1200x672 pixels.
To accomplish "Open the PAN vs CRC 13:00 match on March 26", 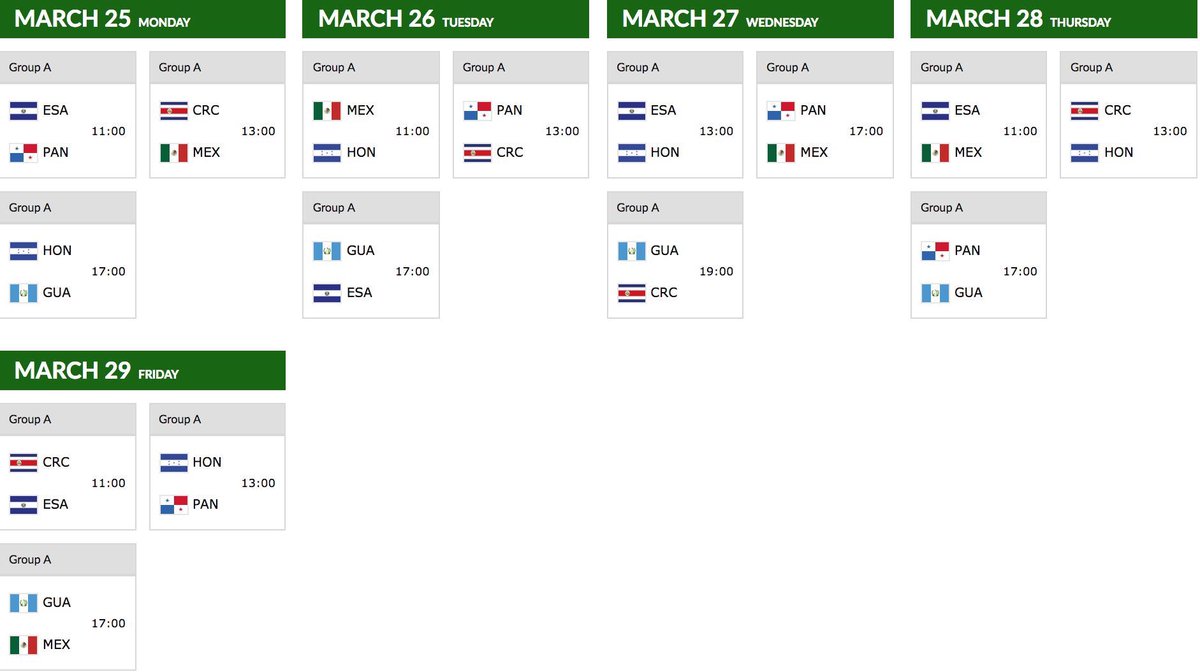I will tap(521, 115).
